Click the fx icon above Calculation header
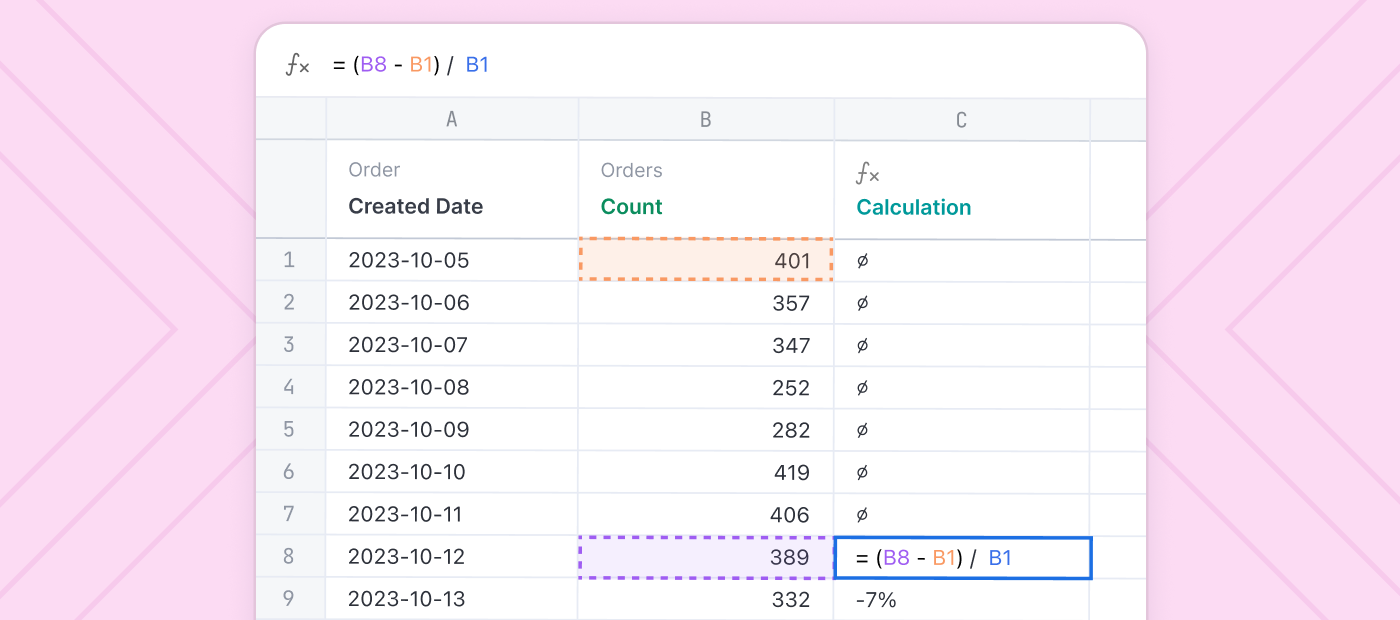This screenshot has height=620, width=1400. click(x=867, y=173)
